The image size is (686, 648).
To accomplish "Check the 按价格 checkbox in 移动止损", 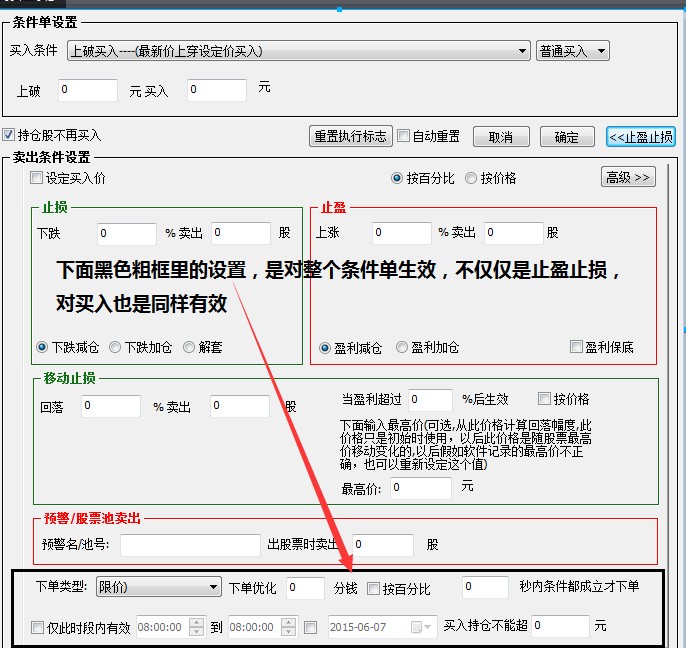I will tap(544, 399).
